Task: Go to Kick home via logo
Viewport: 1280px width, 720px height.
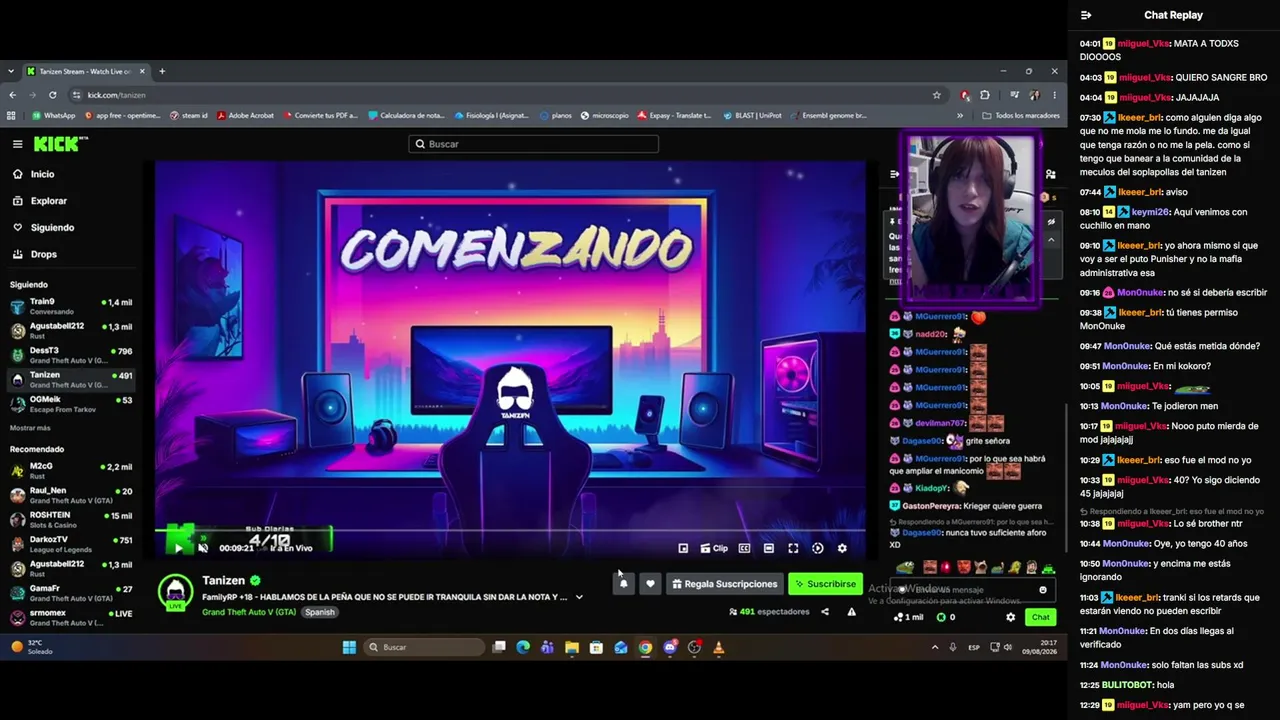Action: tap(60, 144)
